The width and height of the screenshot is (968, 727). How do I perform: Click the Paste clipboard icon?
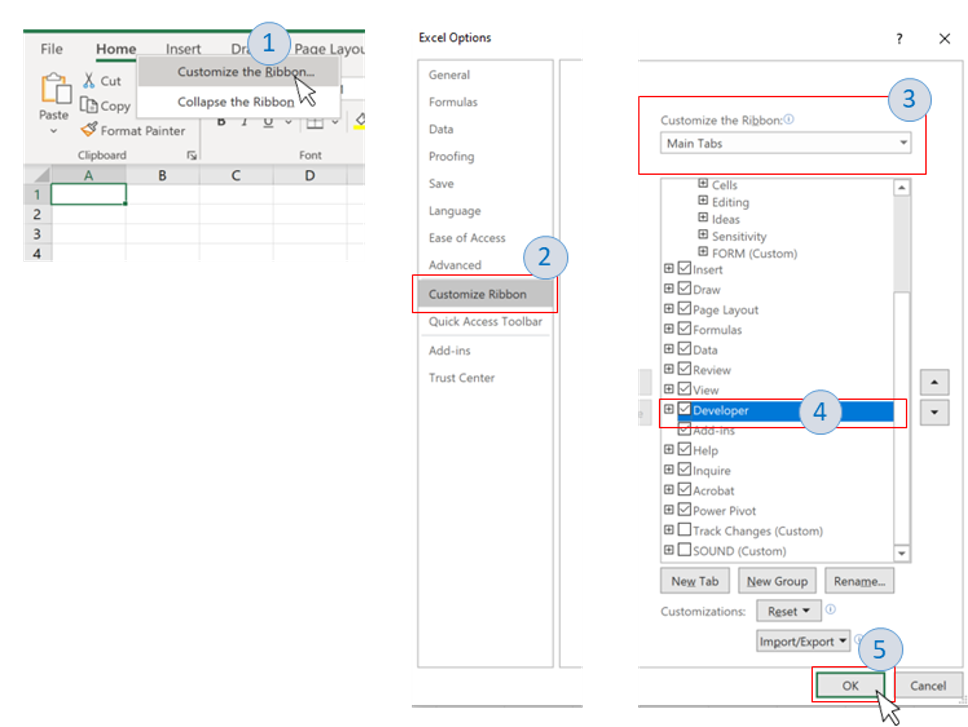54,91
